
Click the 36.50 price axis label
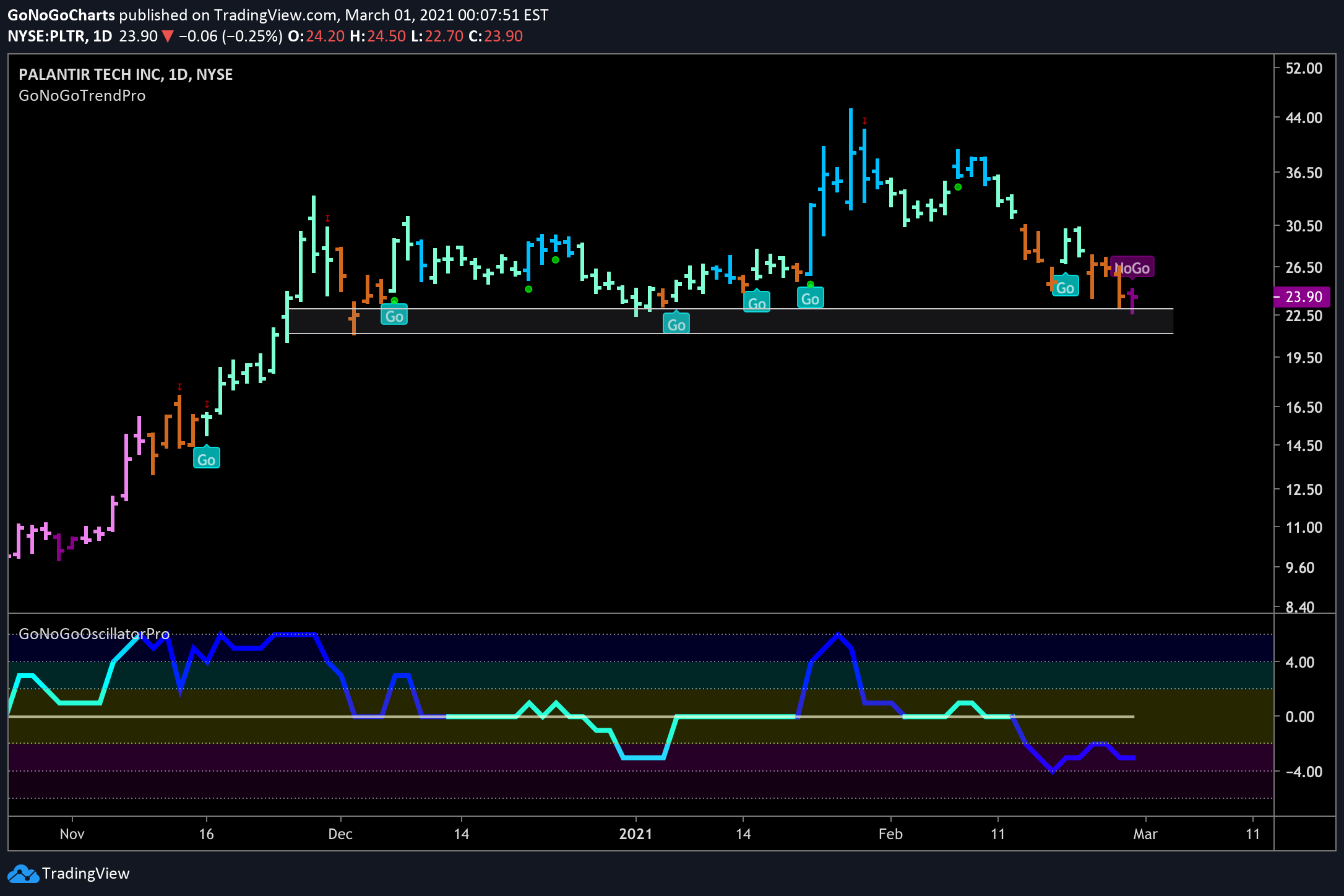point(1304,173)
